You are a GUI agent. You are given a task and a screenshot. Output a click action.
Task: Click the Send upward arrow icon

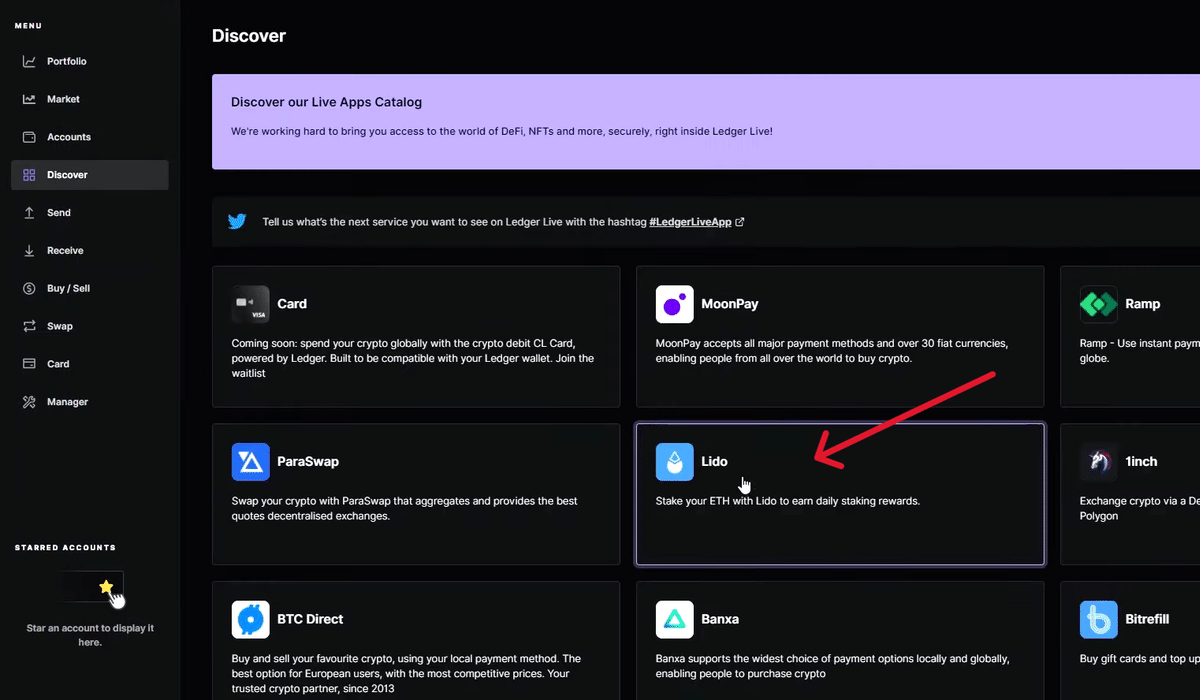tap(29, 213)
